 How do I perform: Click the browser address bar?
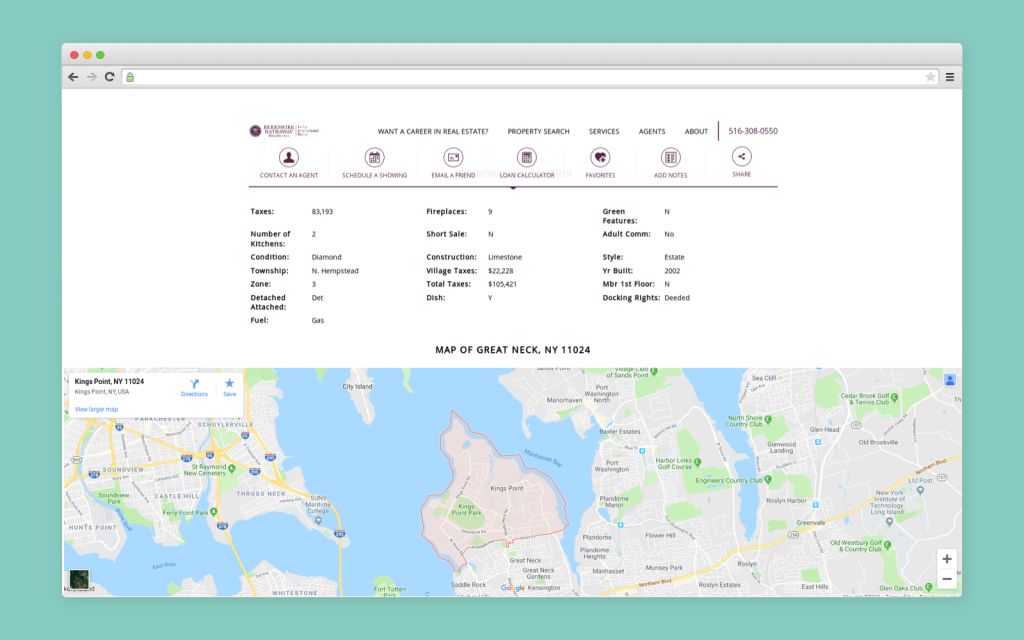[x=530, y=77]
